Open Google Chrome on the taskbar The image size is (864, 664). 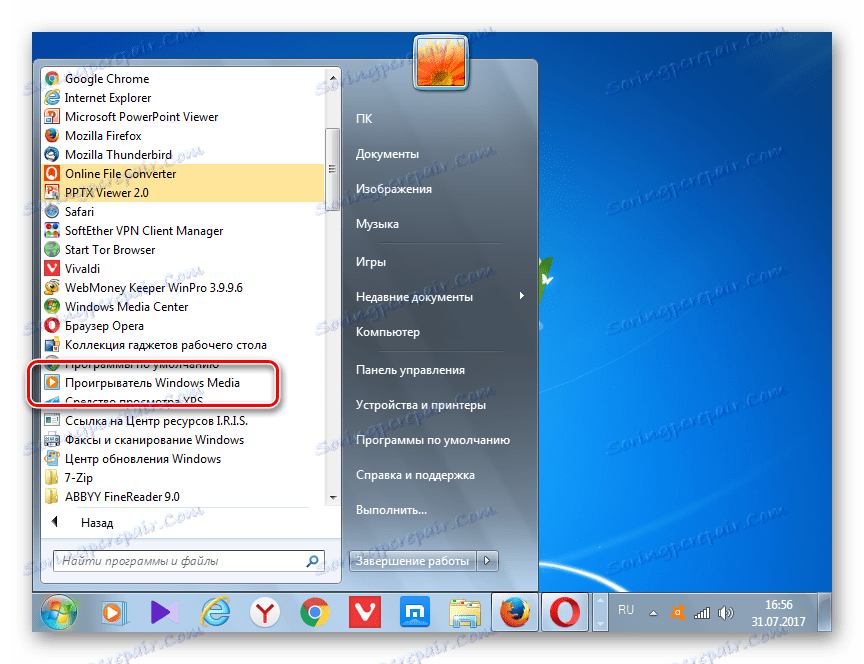[315, 612]
